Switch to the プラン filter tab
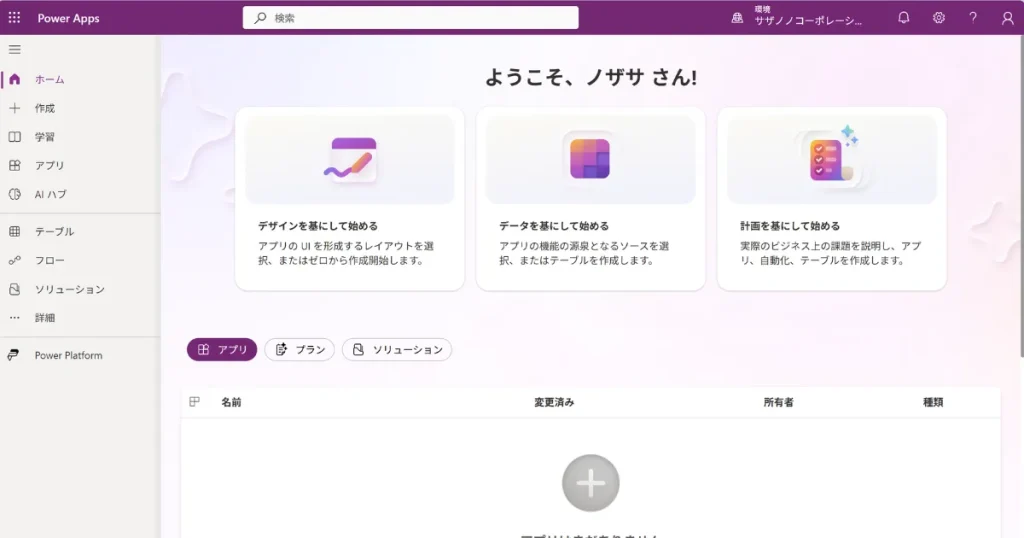The image size is (1024, 538). point(300,350)
